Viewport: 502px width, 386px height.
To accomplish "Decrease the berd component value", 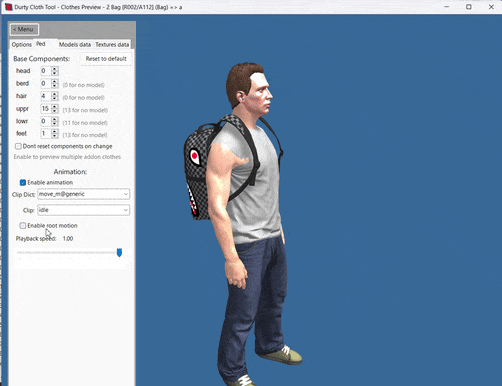I will tap(55, 86).
